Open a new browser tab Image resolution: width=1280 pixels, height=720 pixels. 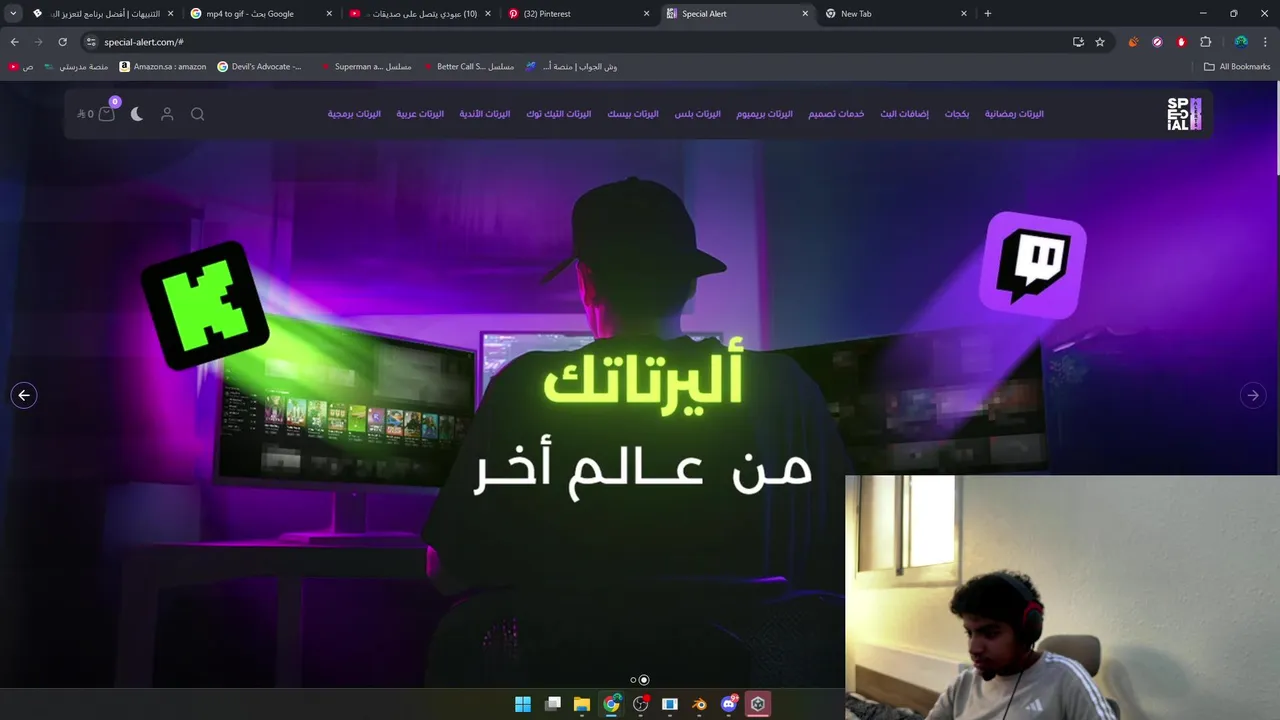coord(988,14)
